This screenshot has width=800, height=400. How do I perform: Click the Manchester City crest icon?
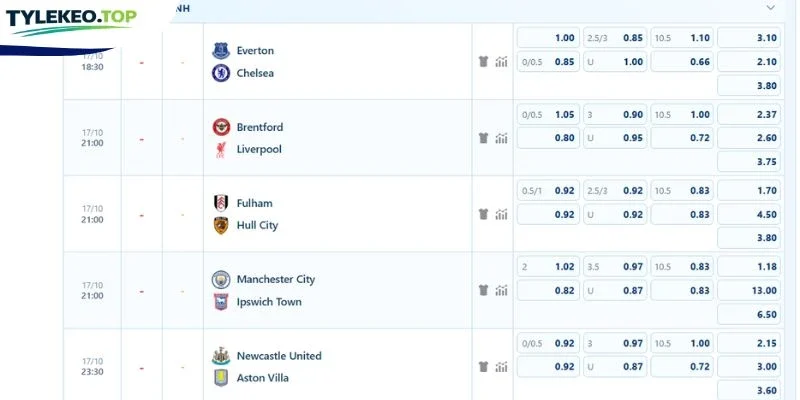221,280
